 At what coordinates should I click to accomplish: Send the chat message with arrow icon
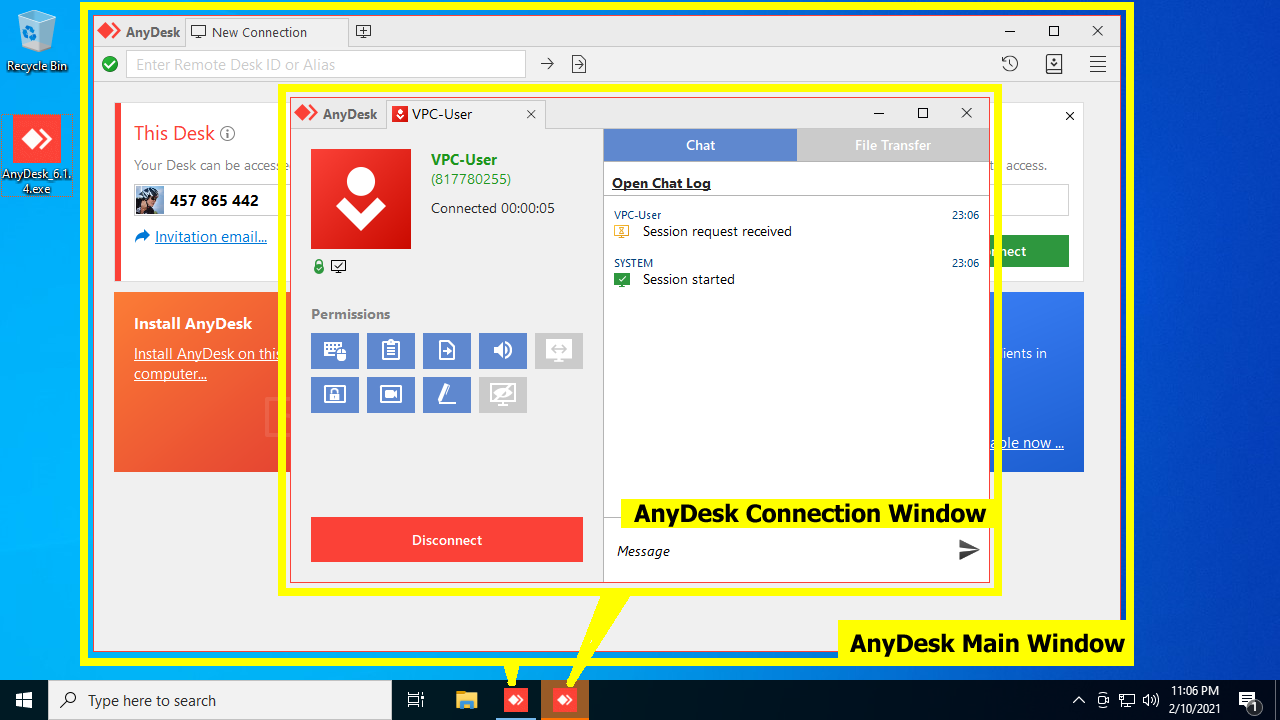click(x=968, y=550)
